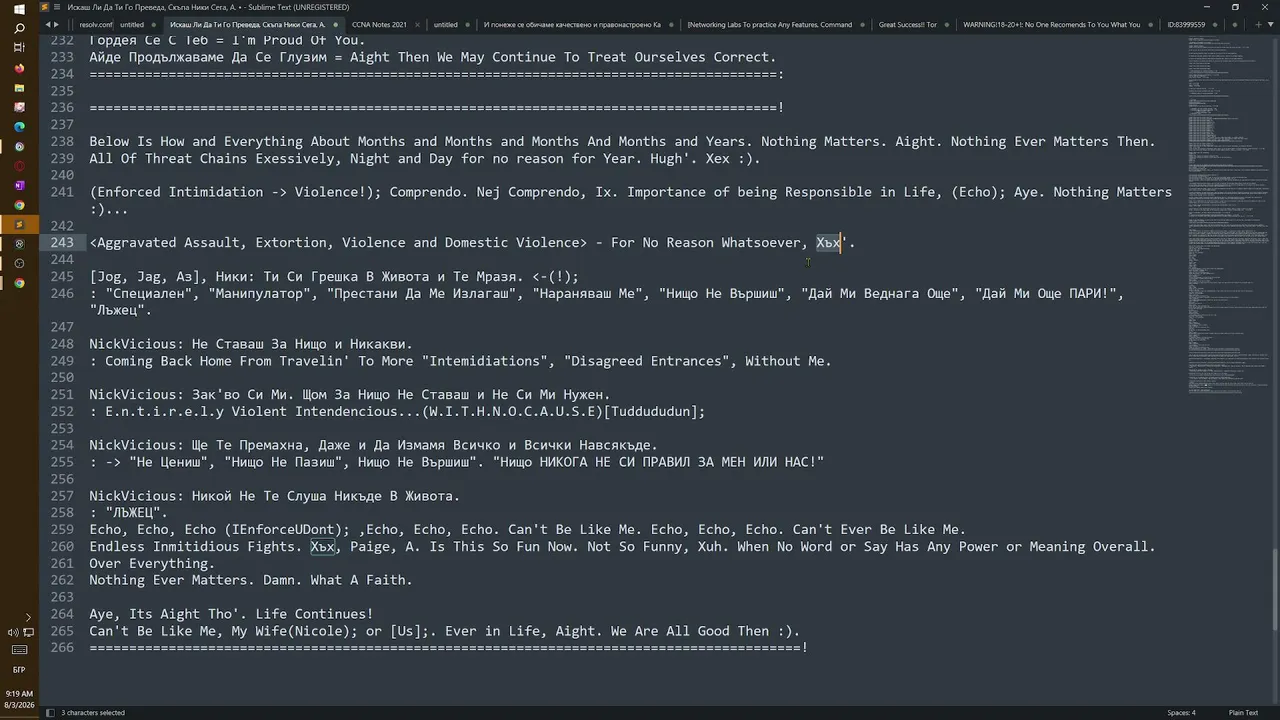Switch the input language via БГР indicator
Image resolution: width=1280 pixels, height=720 pixels.
(19, 669)
